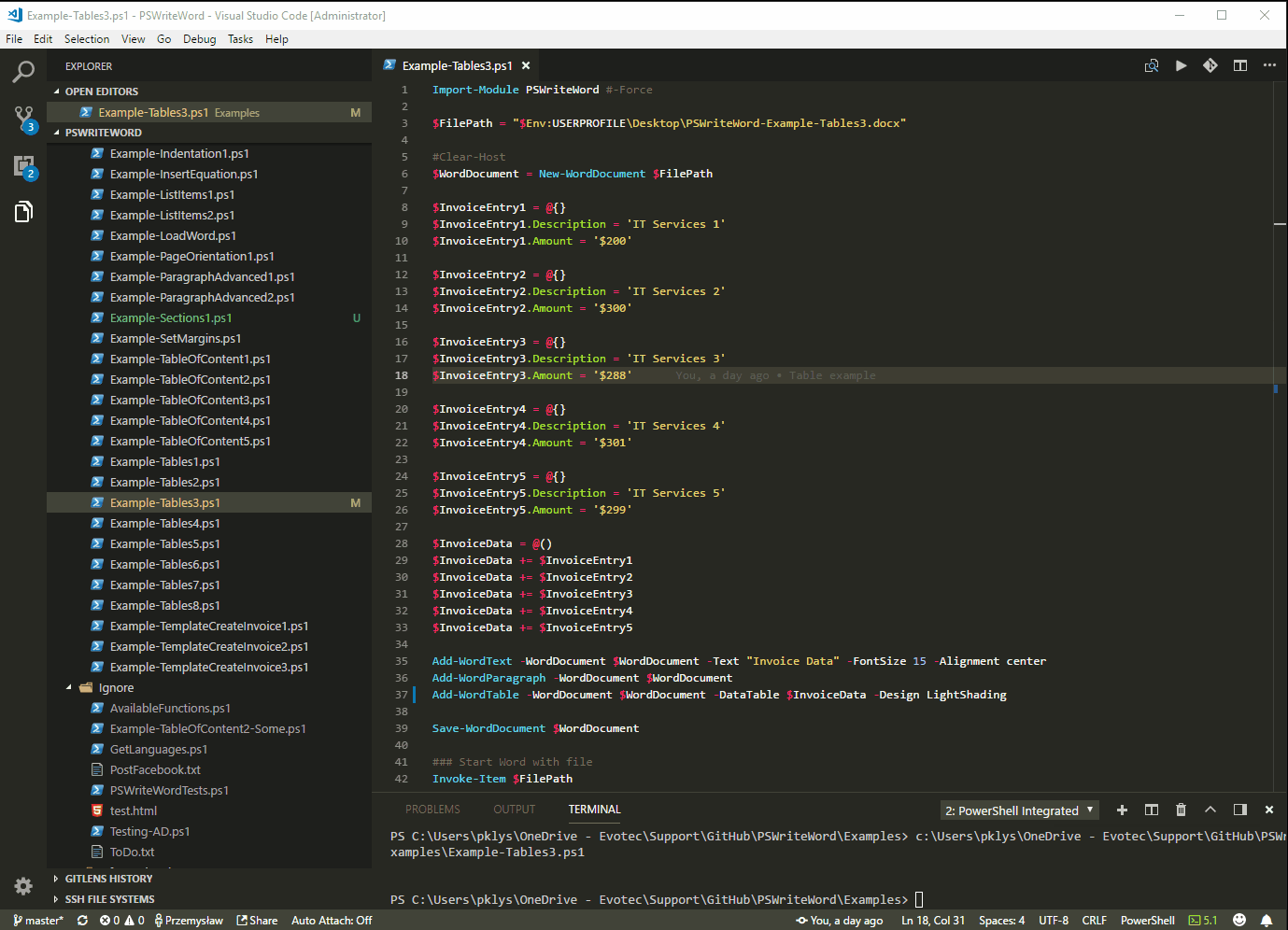This screenshot has height=930, width=1288.
Task: Run the script with the play icon
Action: click(x=1181, y=65)
